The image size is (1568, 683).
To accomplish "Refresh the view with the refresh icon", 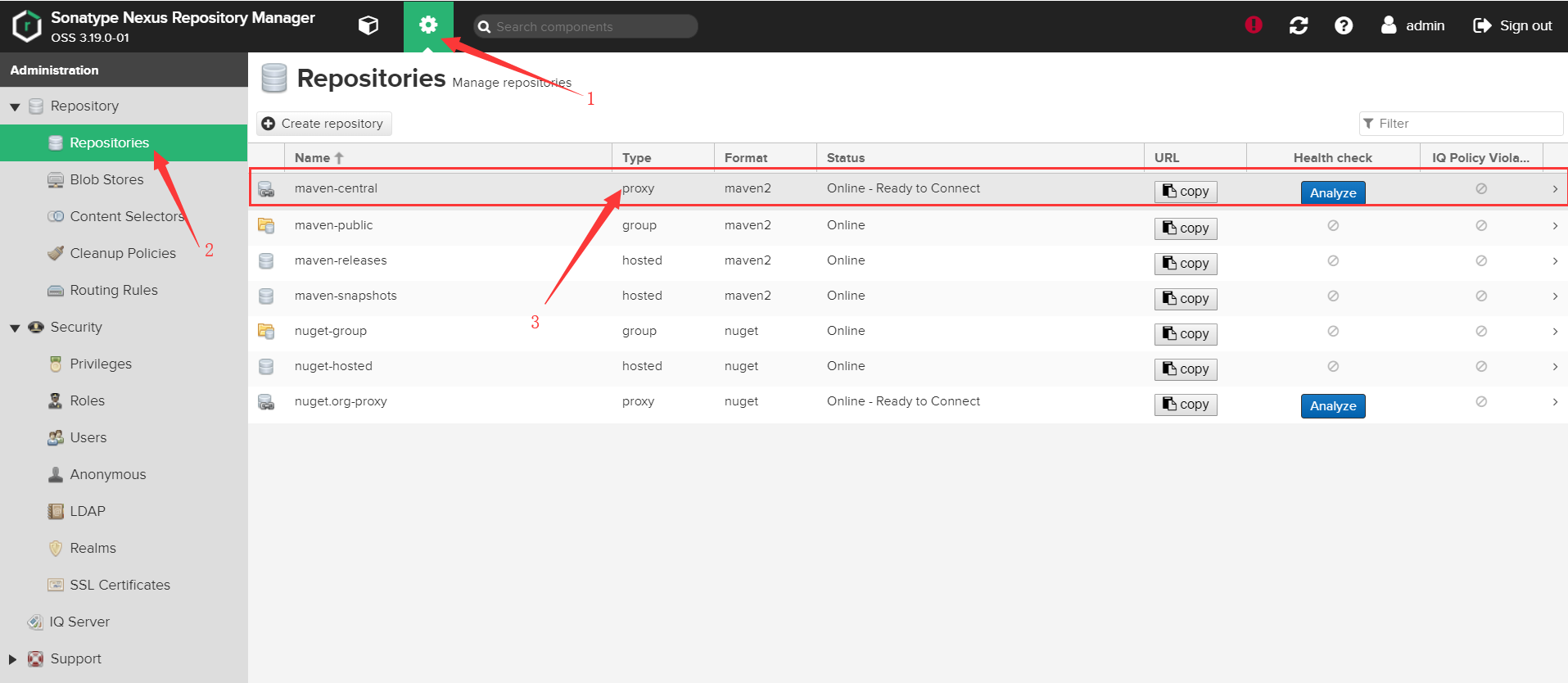I will click(x=1299, y=25).
